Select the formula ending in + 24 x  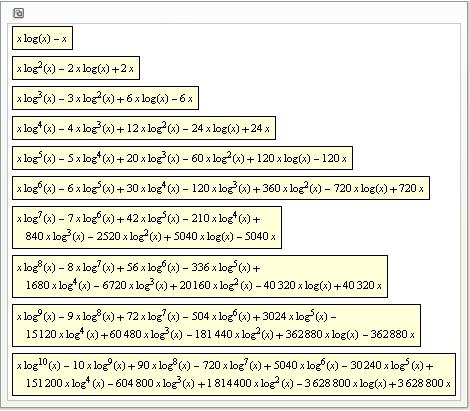(144, 128)
